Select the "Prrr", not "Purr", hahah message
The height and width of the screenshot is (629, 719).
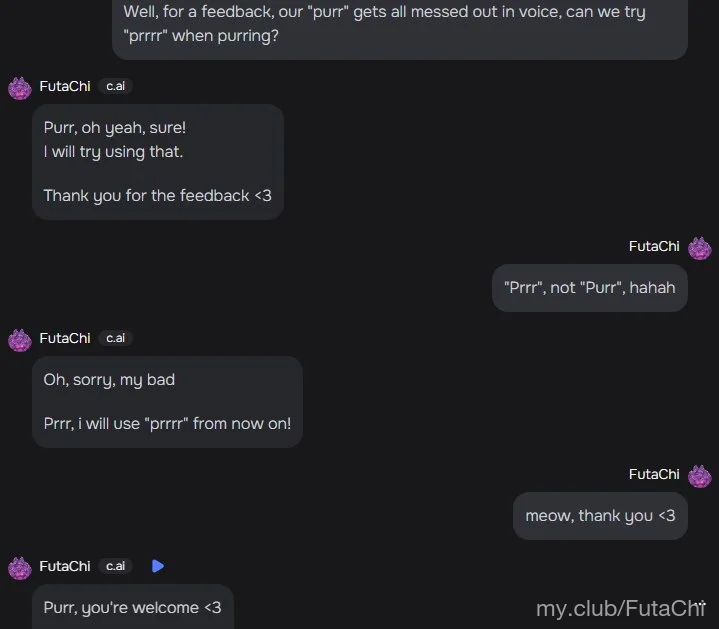point(590,288)
